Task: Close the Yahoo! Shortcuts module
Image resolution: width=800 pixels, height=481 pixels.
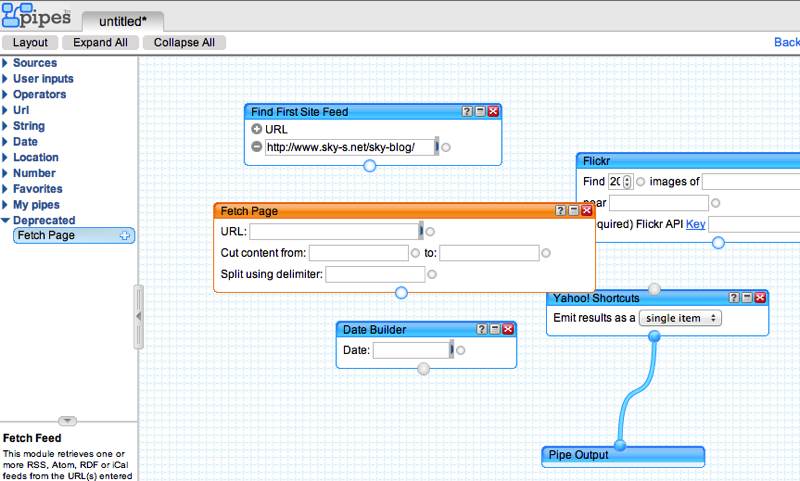Action: click(760, 297)
